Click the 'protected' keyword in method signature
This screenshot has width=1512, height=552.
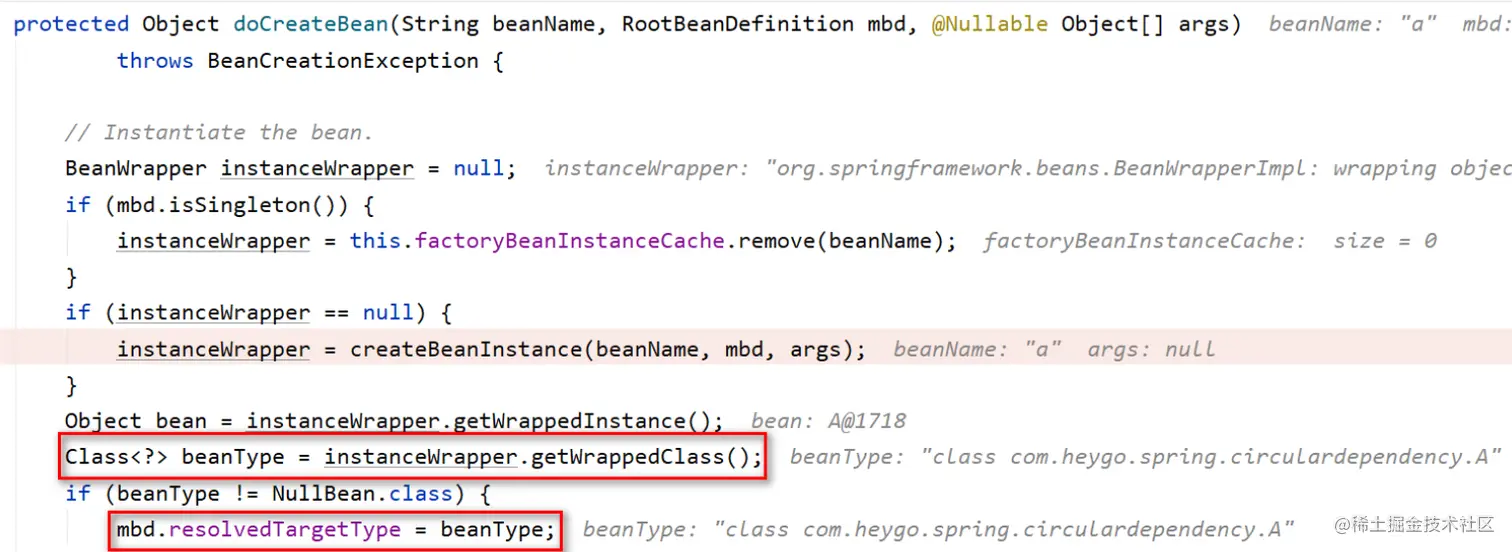[x=72, y=24]
